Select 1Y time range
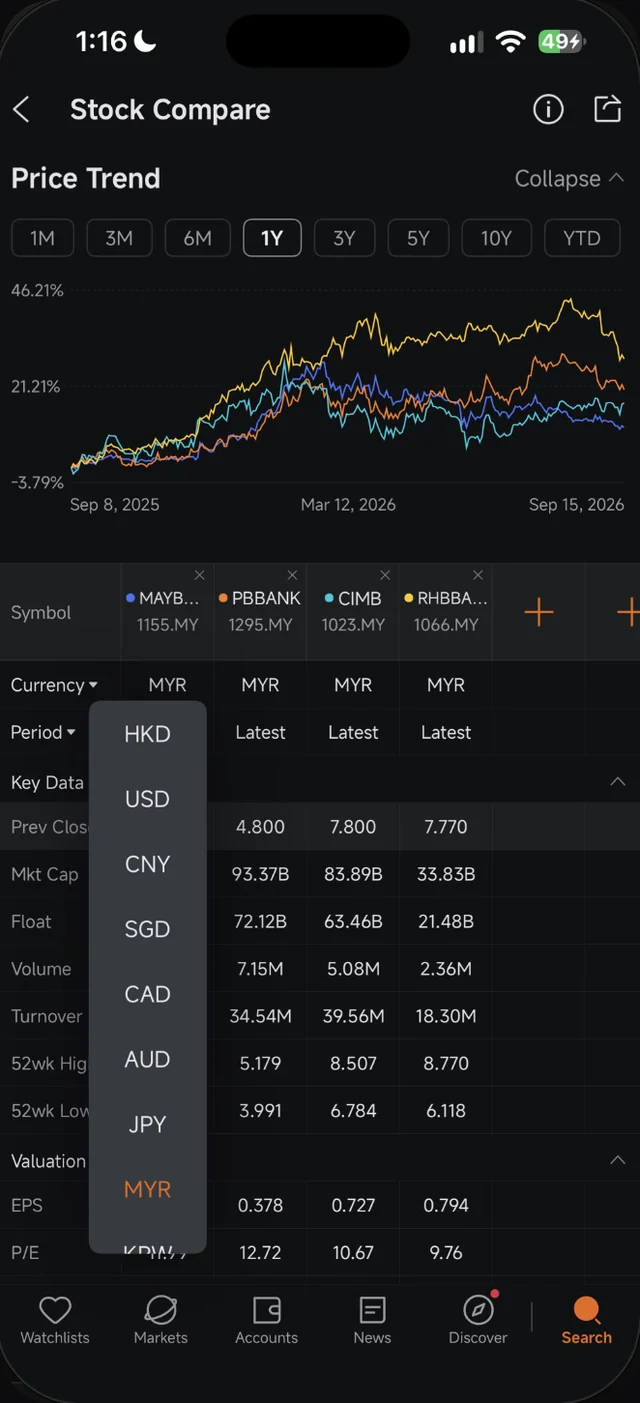The height and width of the screenshot is (1403, 640). click(272, 238)
